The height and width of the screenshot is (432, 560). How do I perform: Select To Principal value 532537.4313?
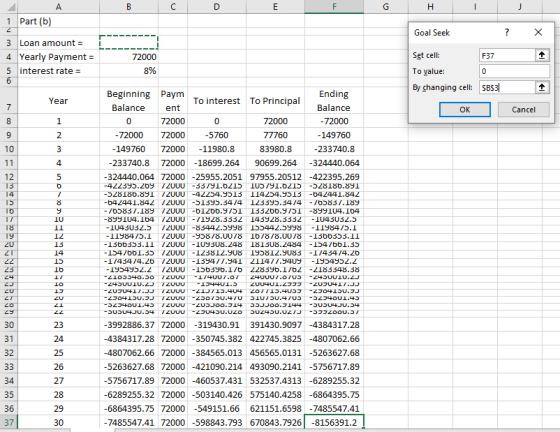click(x=275, y=381)
